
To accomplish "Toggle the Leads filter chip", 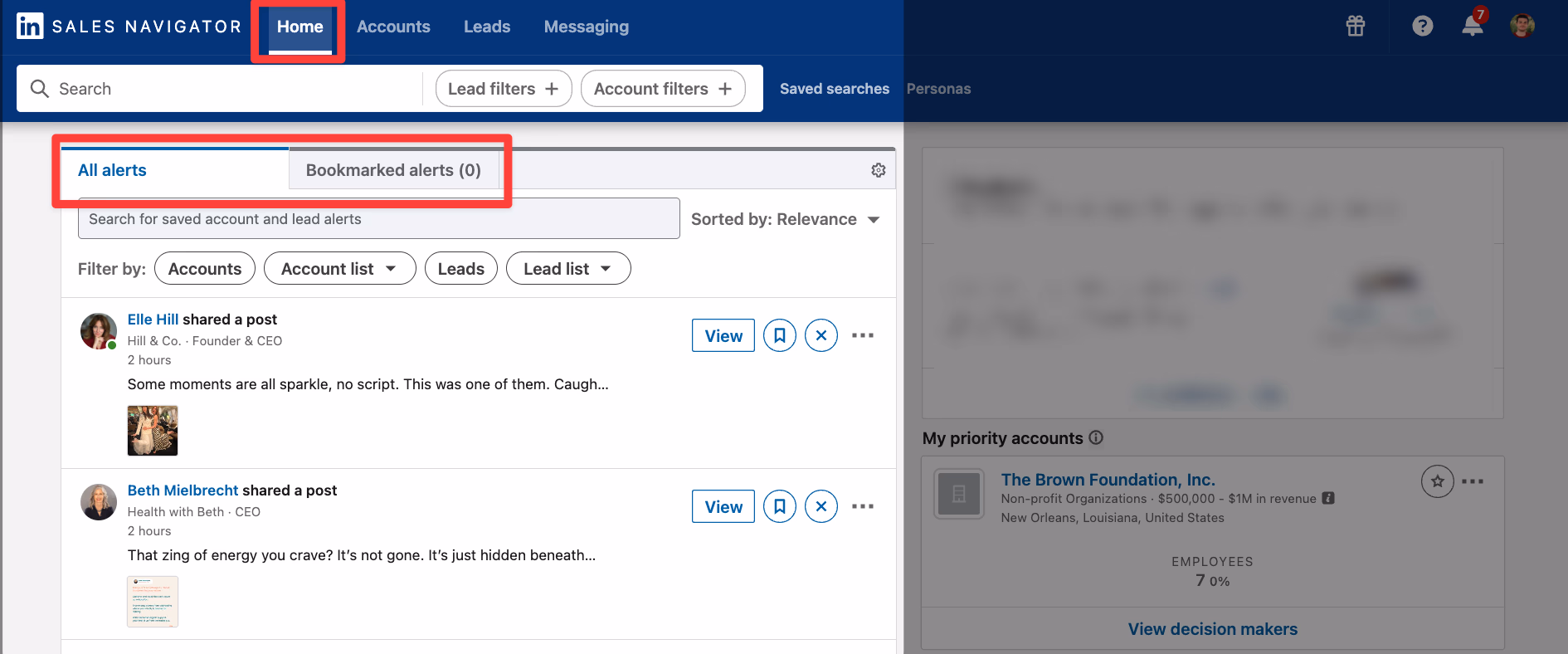I will 461,268.
